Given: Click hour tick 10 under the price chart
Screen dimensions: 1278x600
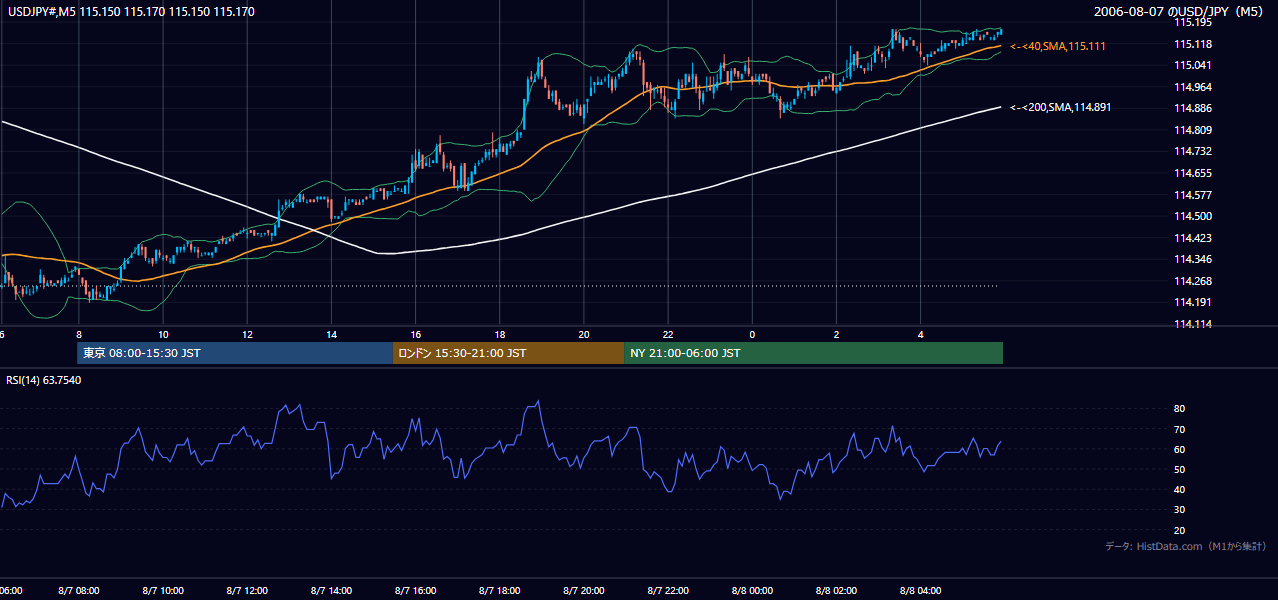Looking at the screenshot, I should click(162, 335).
